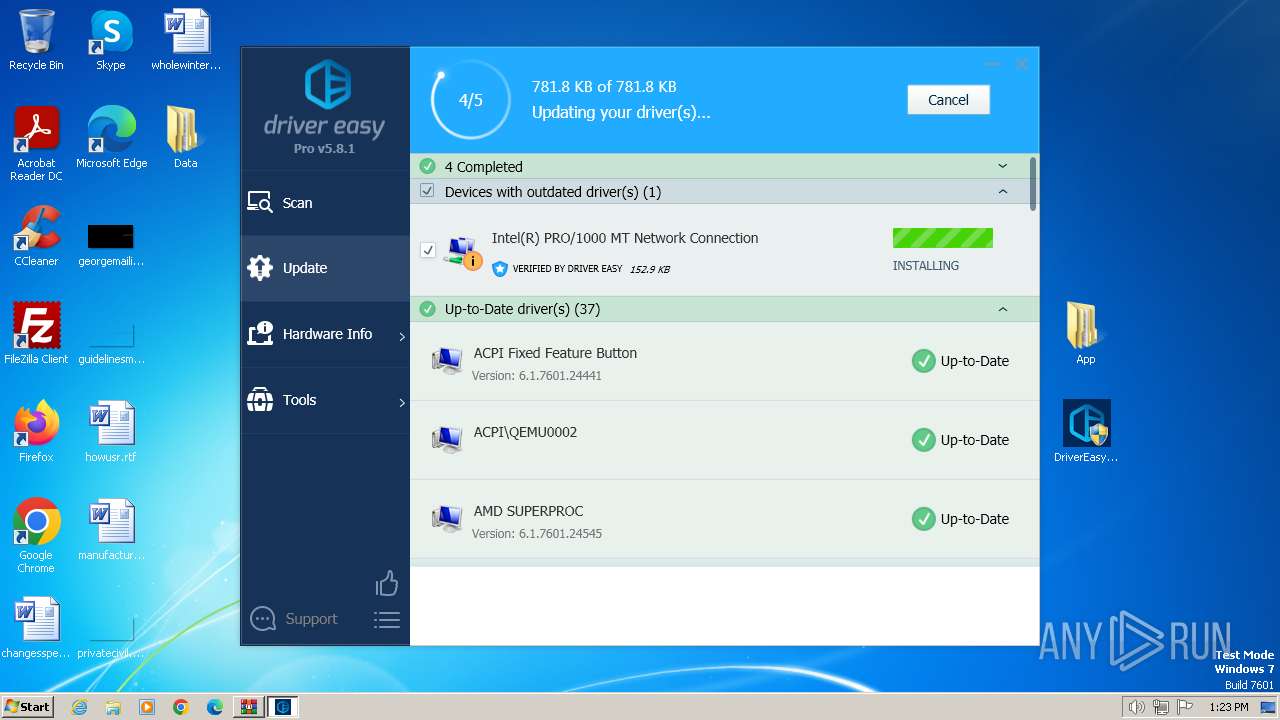Image resolution: width=1280 pixels, height=720 pixels.
Task: Minimize the Driver Easy window
Action: point(992,64)
